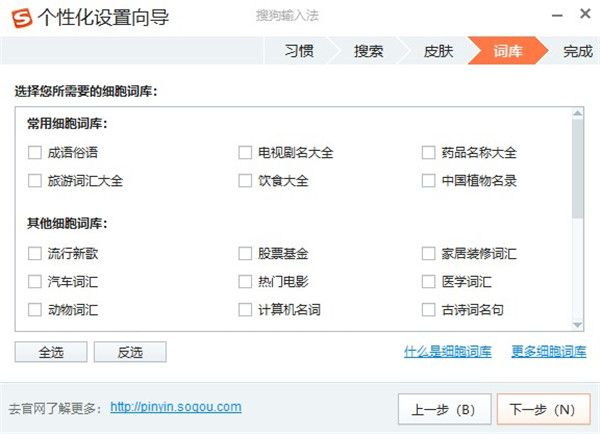
Task: Tick the 计算机名词 checkbox
Action: [x=245, y=310]
